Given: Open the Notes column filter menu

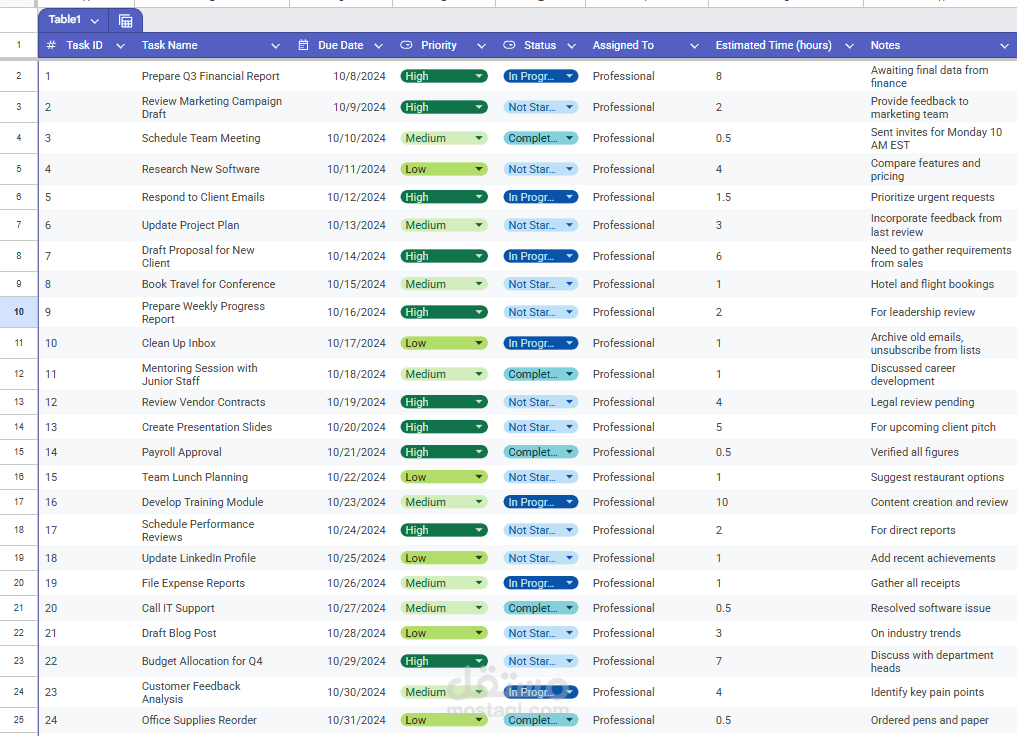Looking at the screenshot, I should [x=1005, y=46].
